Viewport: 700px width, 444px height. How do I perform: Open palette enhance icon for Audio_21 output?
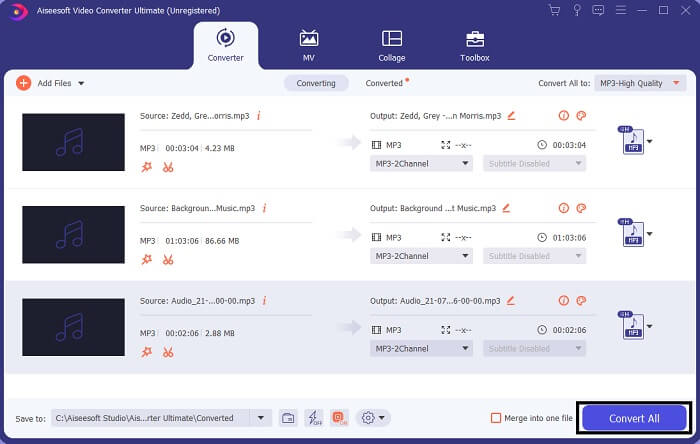(581, 300)
